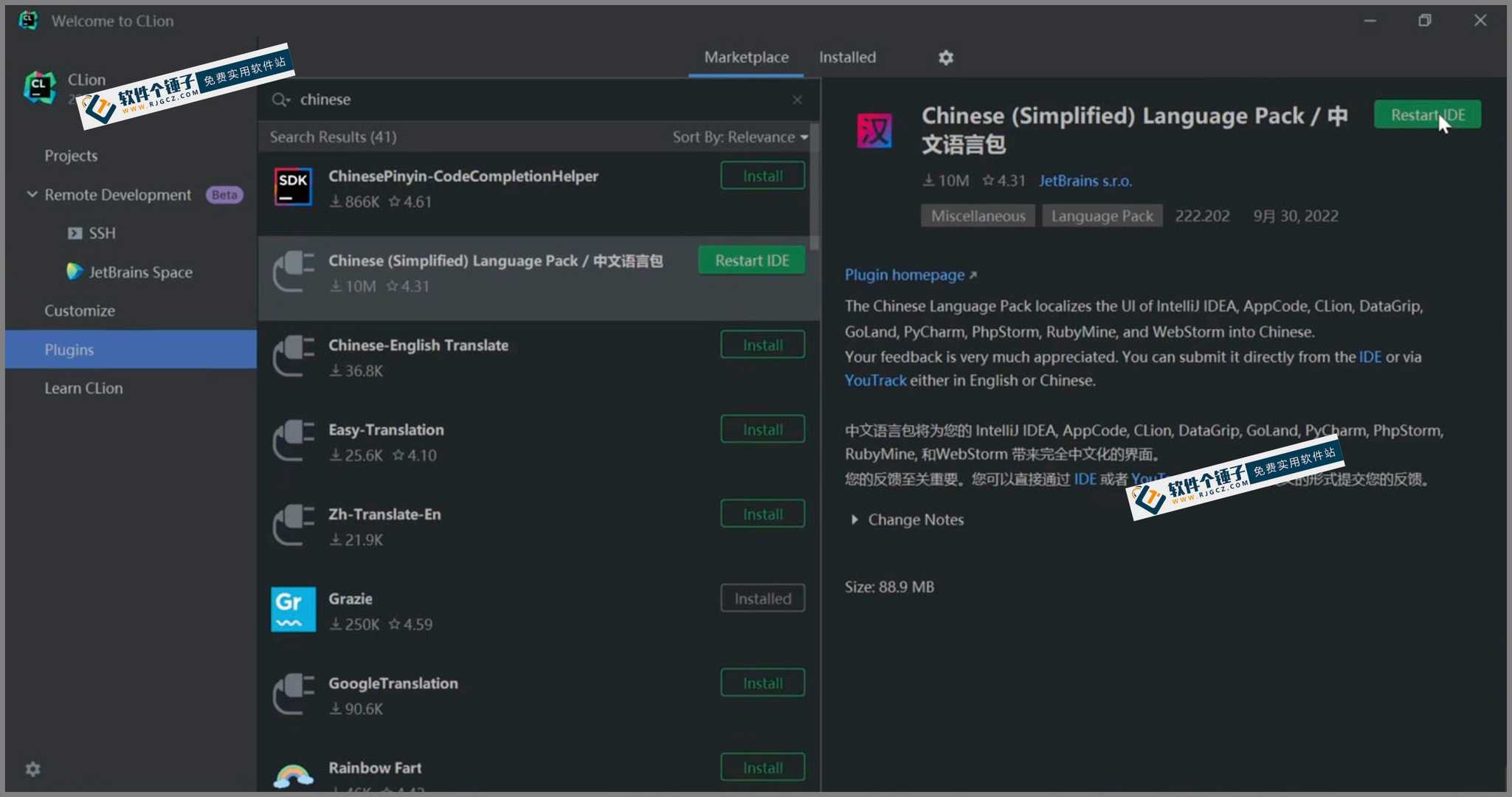The width and height of the screenshot is (1512, 797).
Task: Open settings gear at sidebar bottom
Action: [x=33, y=769]
